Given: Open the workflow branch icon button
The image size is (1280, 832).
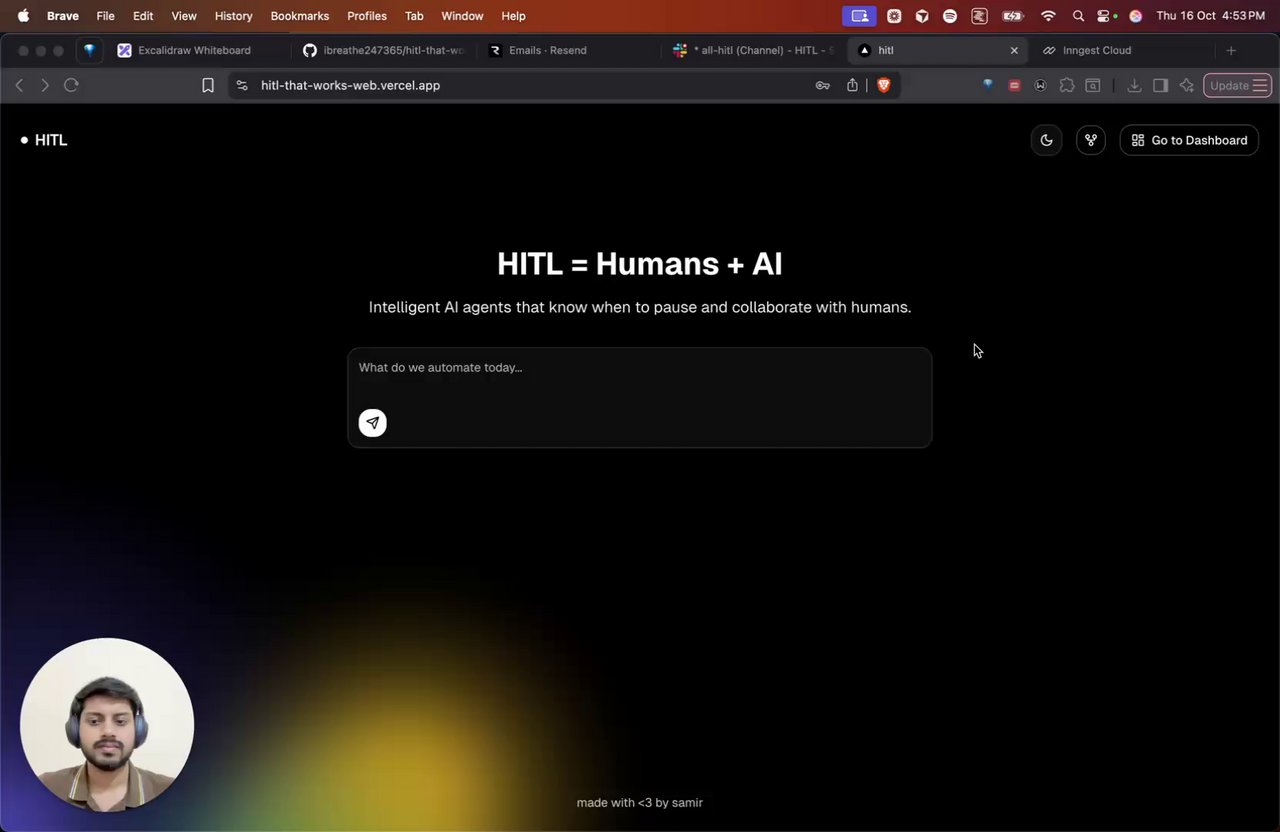Looking at the screenshot, I should pos(1091,140).
